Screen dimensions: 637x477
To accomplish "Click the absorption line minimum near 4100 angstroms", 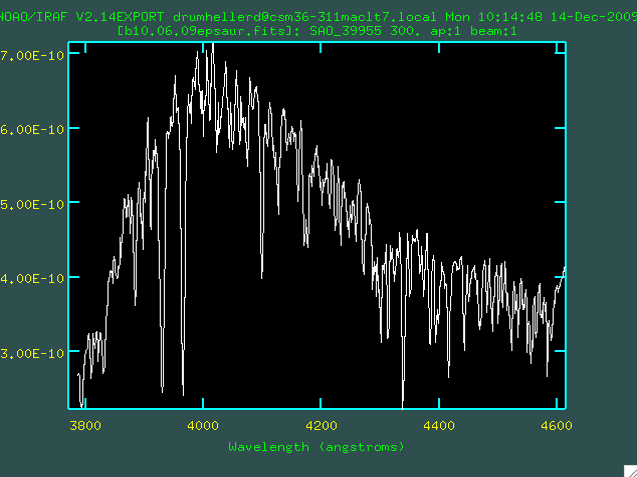I will click(x=262, y=270).
